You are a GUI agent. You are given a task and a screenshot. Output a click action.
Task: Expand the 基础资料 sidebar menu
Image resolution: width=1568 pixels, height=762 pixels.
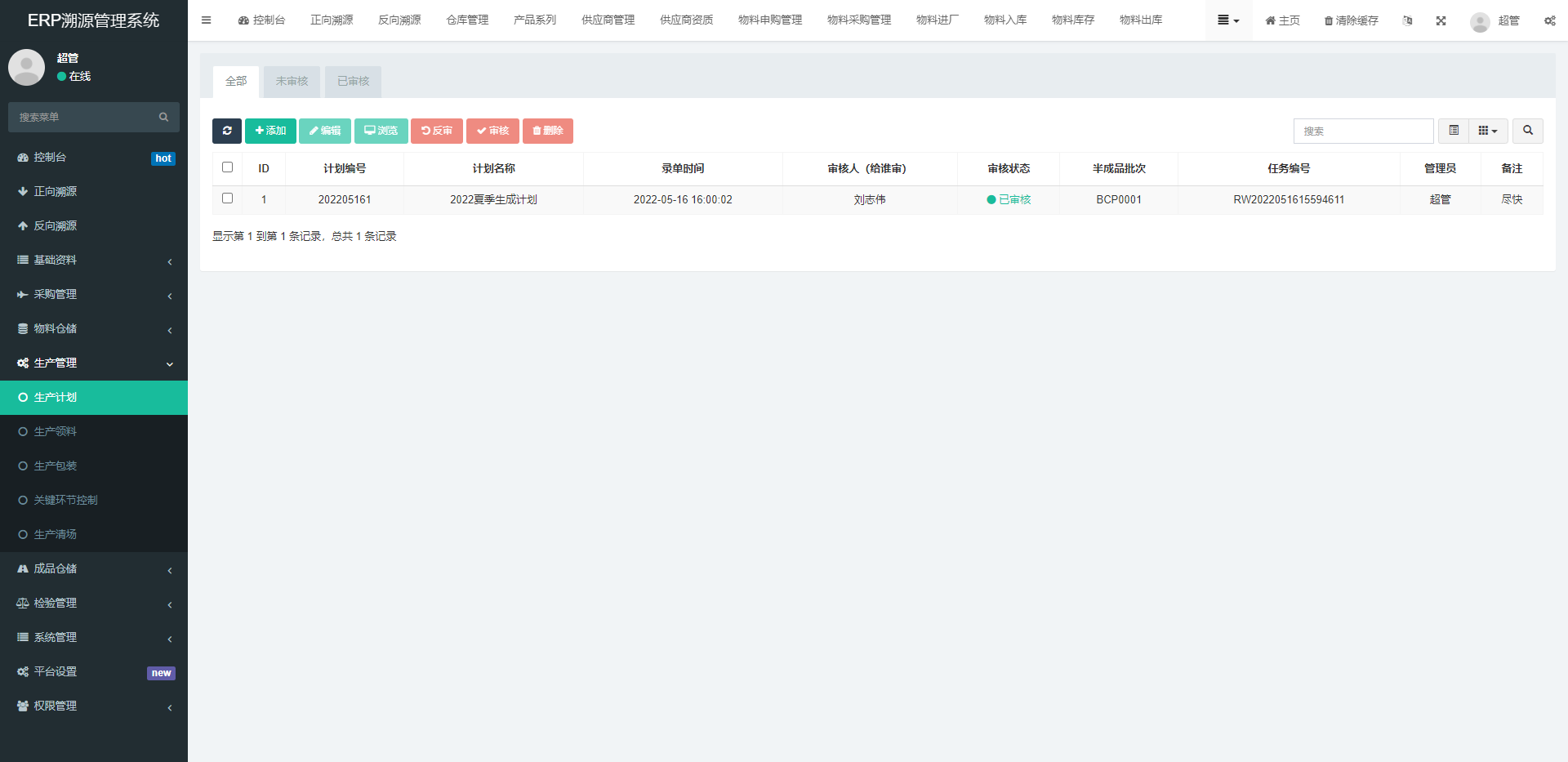tap(94, 260)
